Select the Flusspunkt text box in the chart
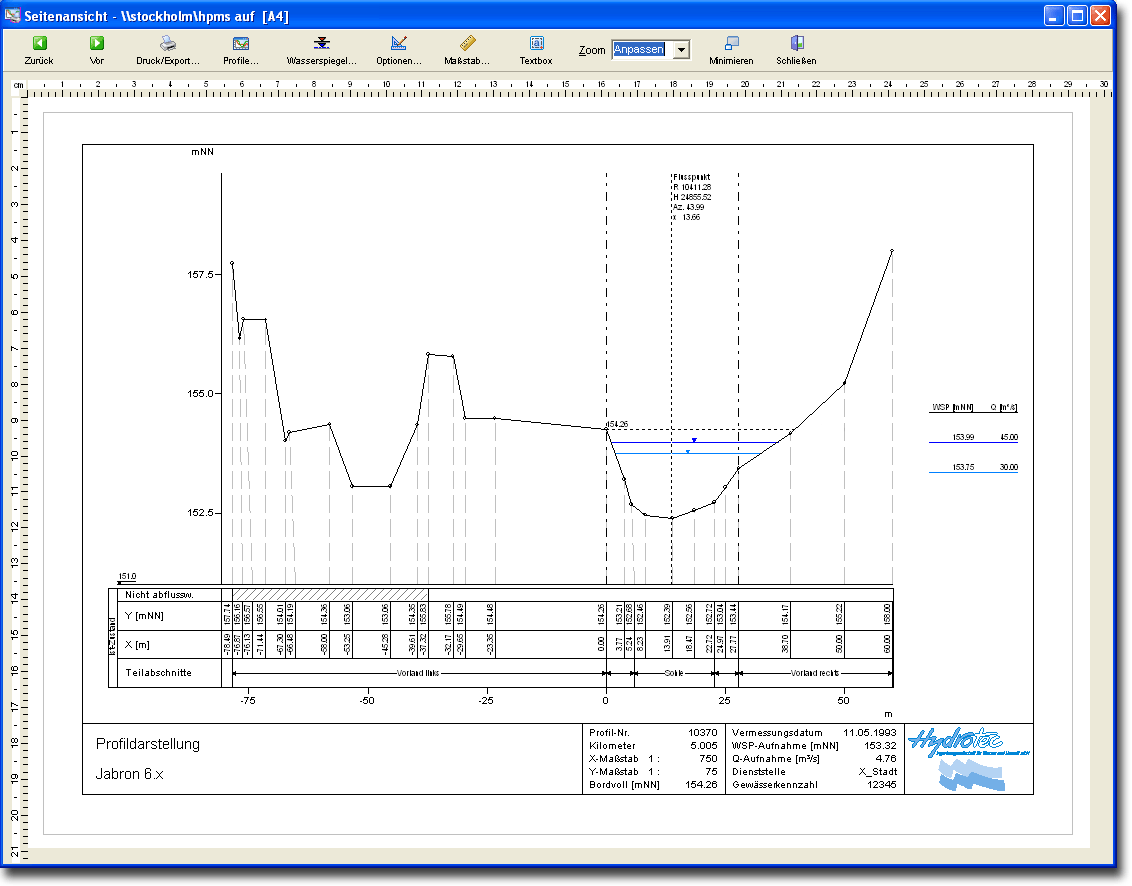1132x886 pixels. click(692, 197)
